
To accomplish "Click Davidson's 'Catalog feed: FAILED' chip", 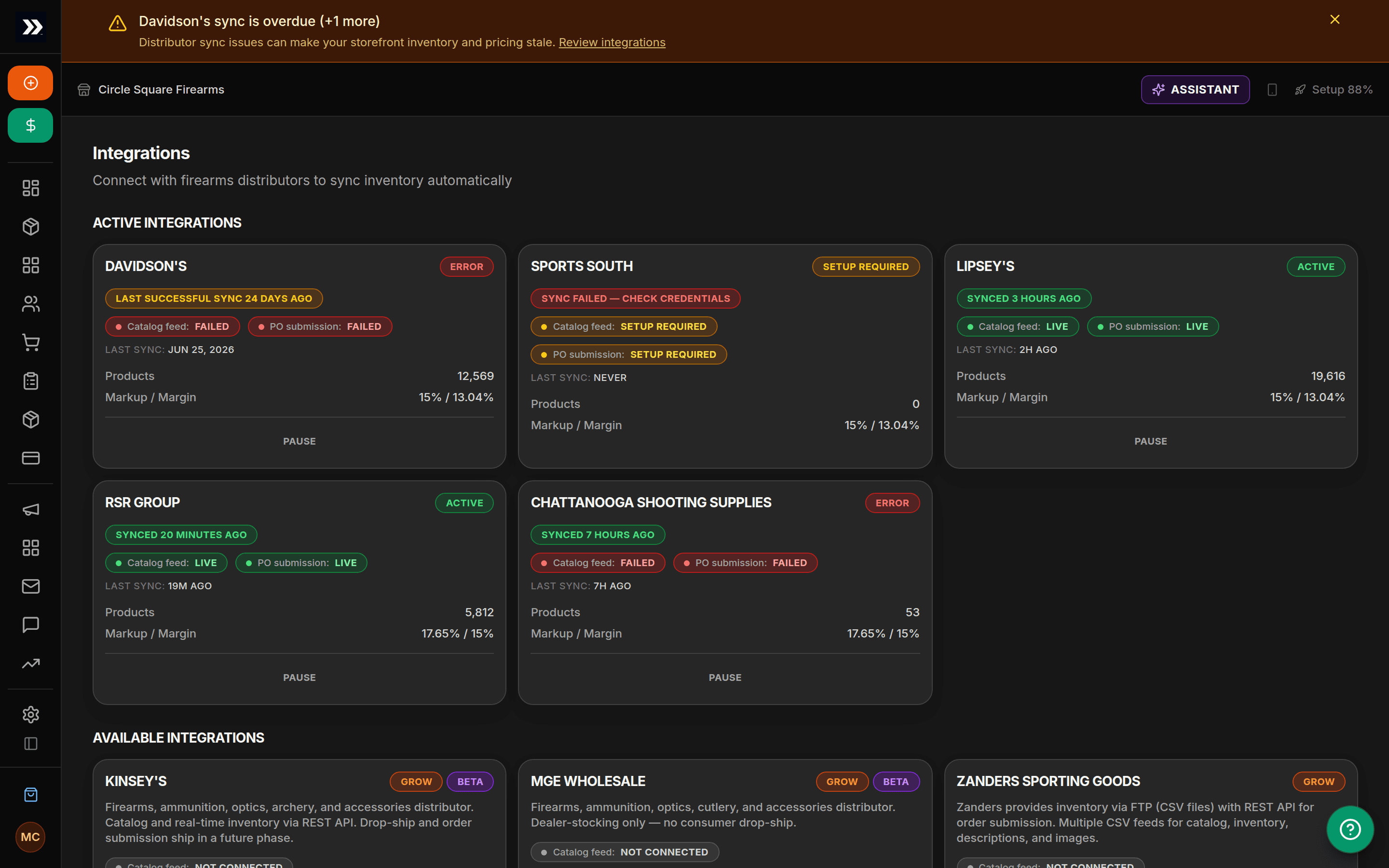I will tap(172, 326).
